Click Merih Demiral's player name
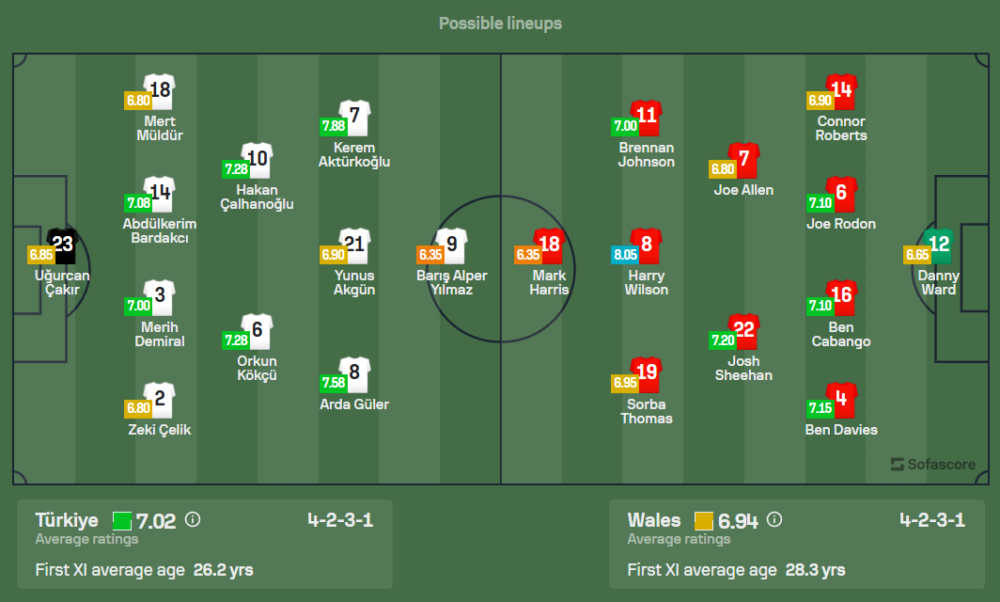This screenshot has width=1000, height=602. click(160, 334)
